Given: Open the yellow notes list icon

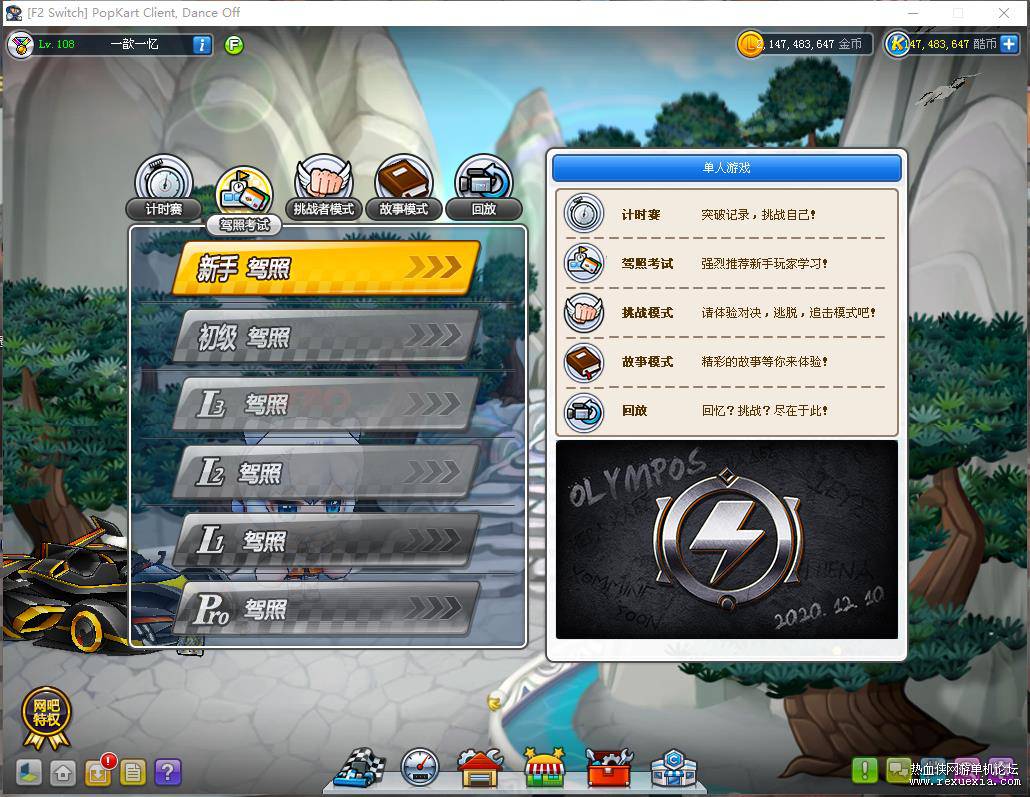Looking at the screenshot, I should pyautogui.click(x=133, y=773).
